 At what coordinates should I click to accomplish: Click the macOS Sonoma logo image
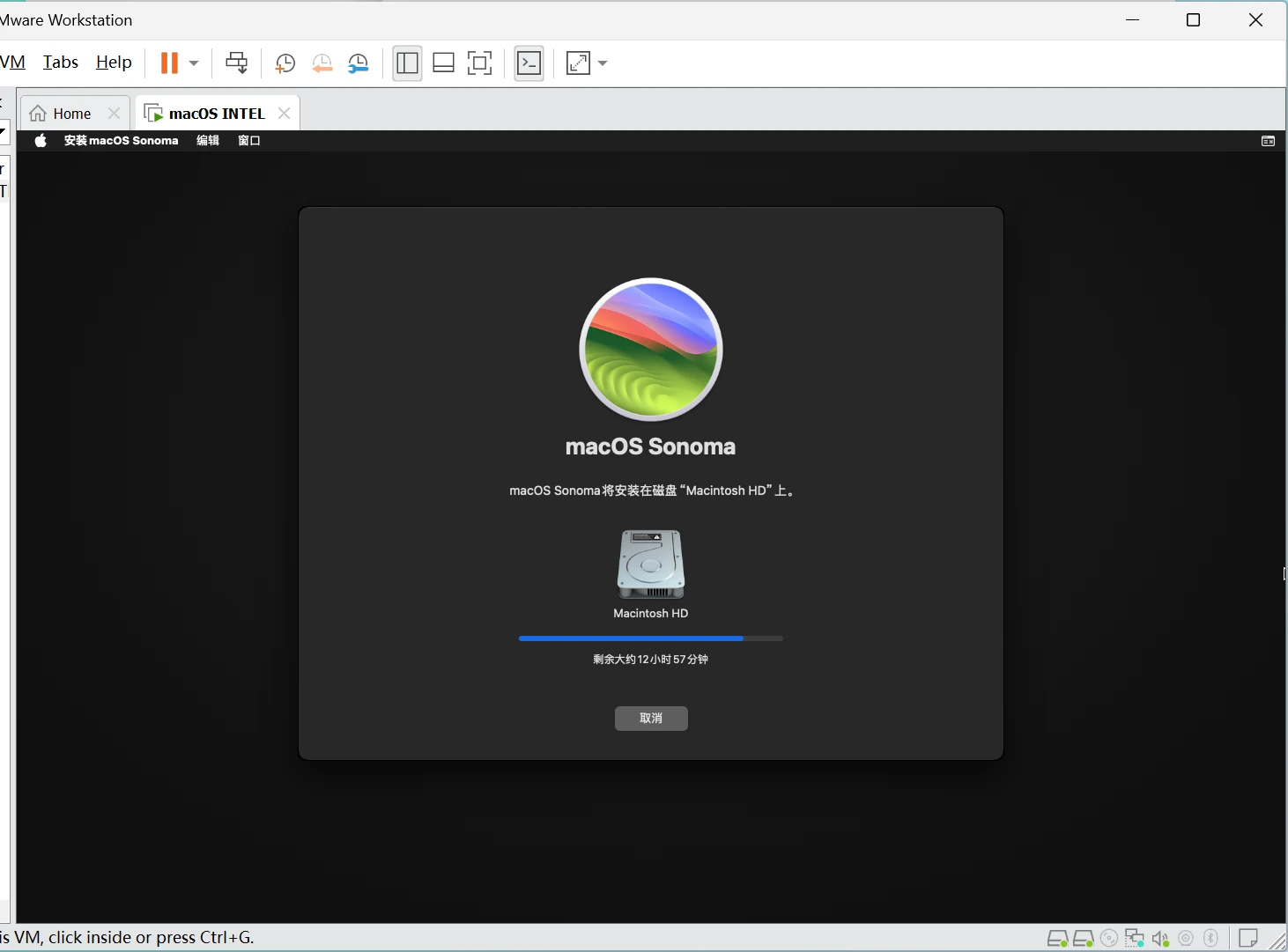[651, 350]
